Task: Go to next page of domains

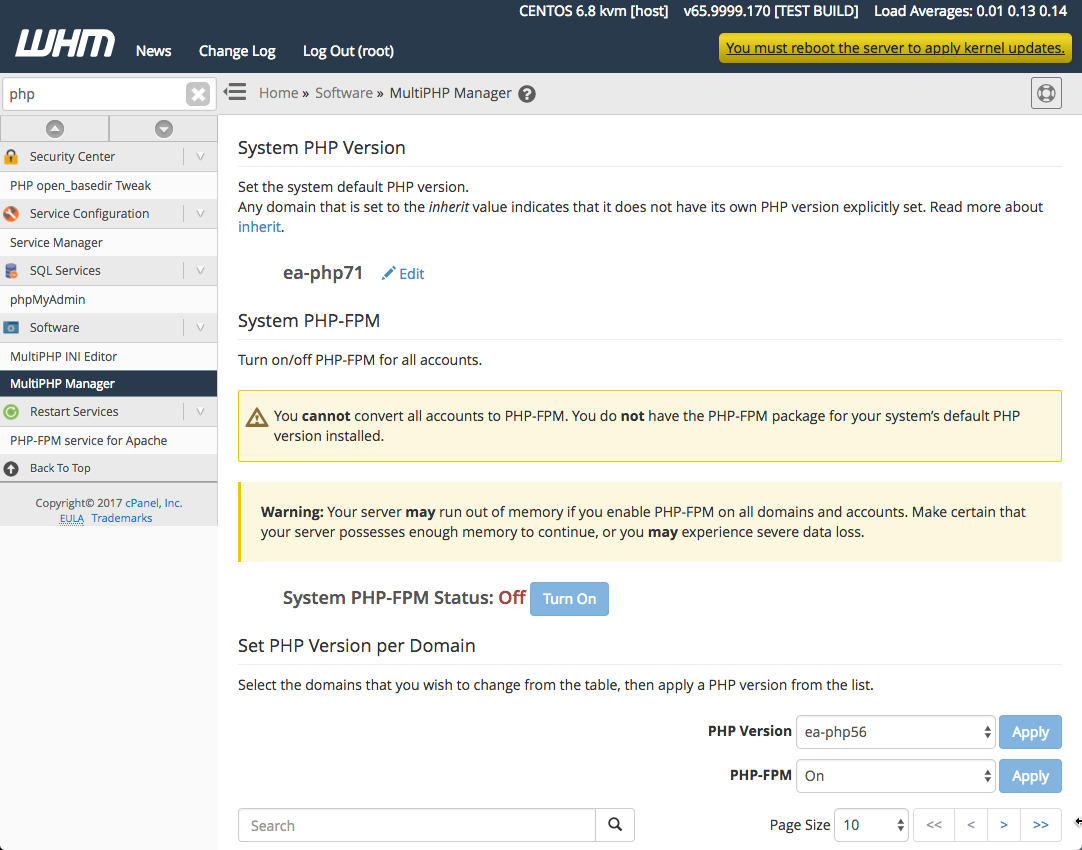Action: point(1004,825)
